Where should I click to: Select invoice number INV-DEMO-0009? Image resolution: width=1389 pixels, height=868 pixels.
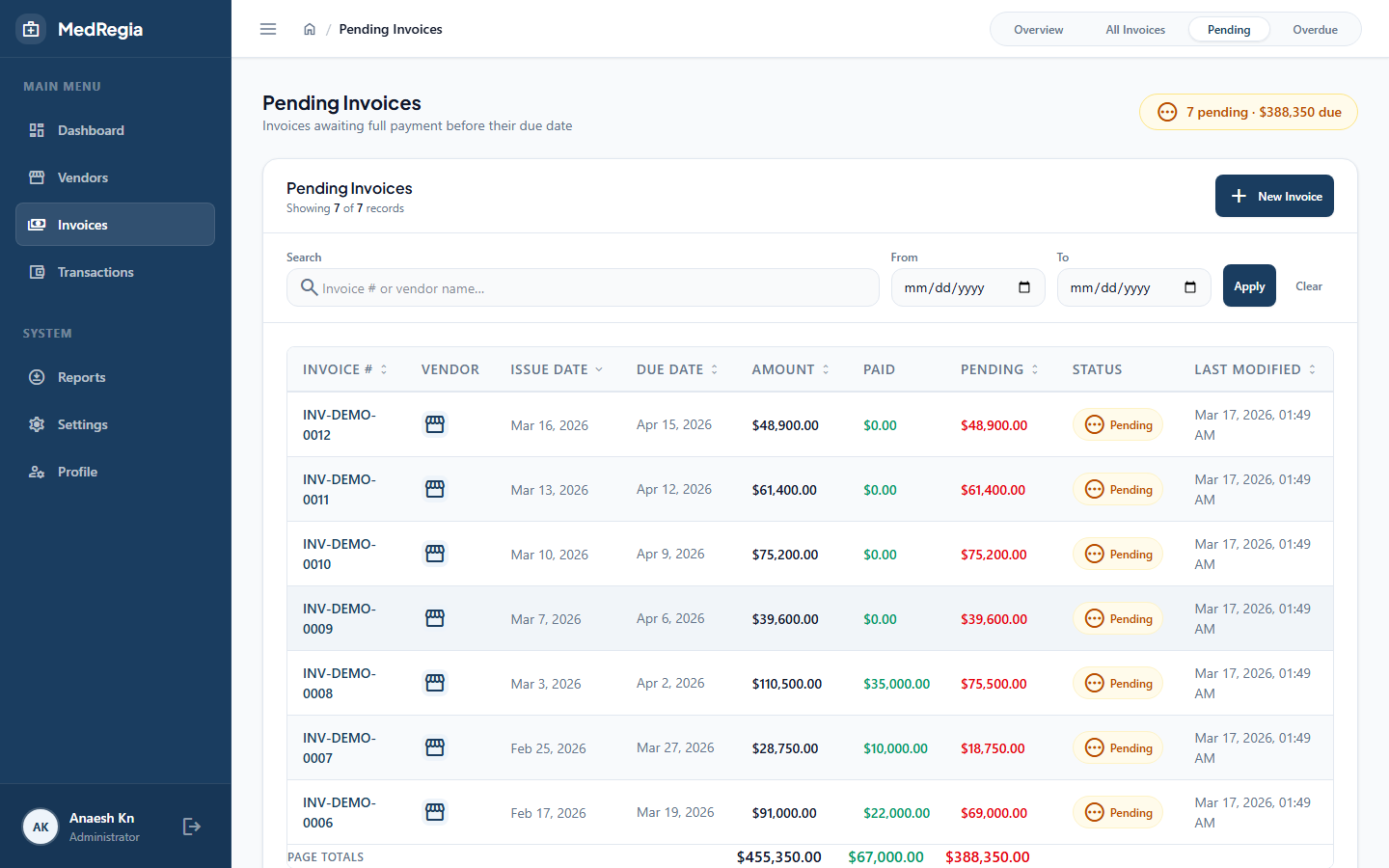[340, 618]
